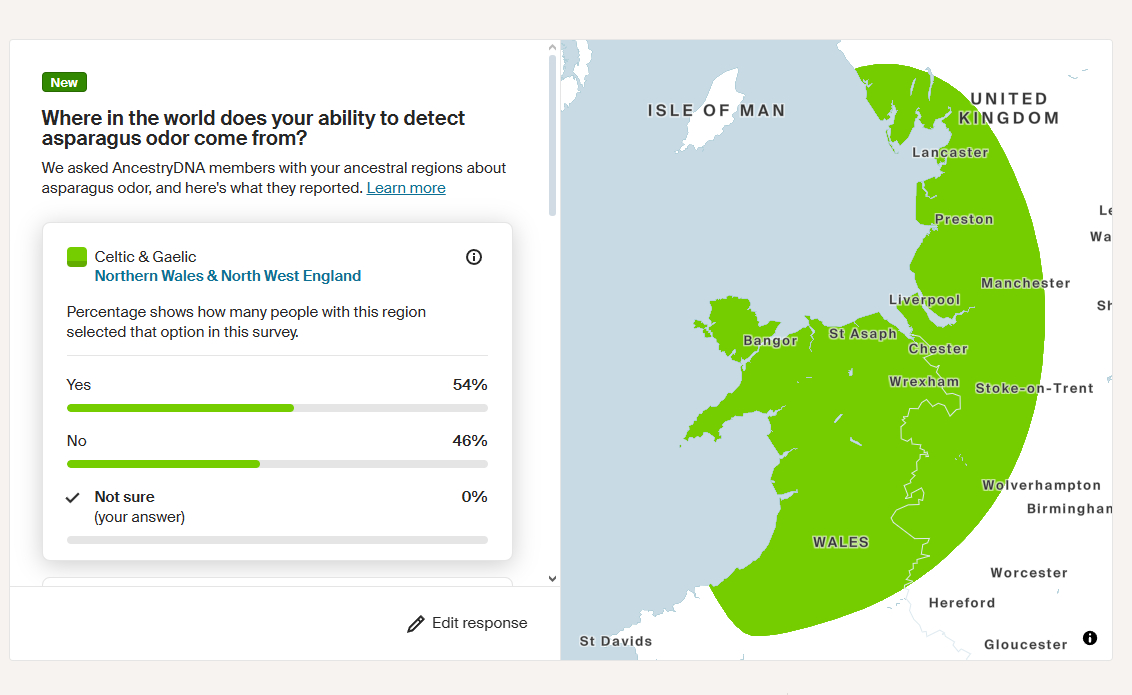The image size is (1132, 695).
Task: Click the green New badge
Action: [64, 82]
